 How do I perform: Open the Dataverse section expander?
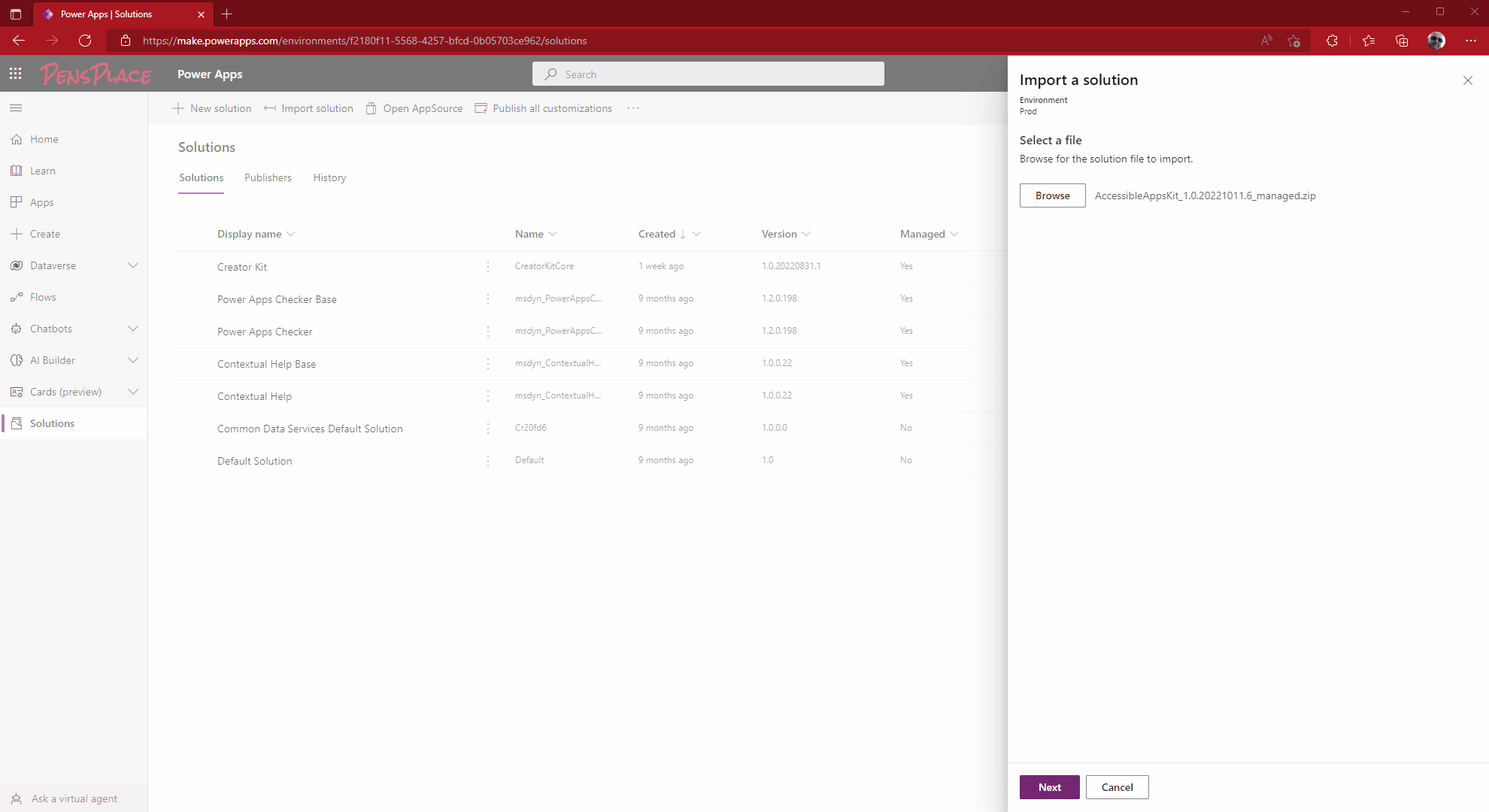click(133, 265)
